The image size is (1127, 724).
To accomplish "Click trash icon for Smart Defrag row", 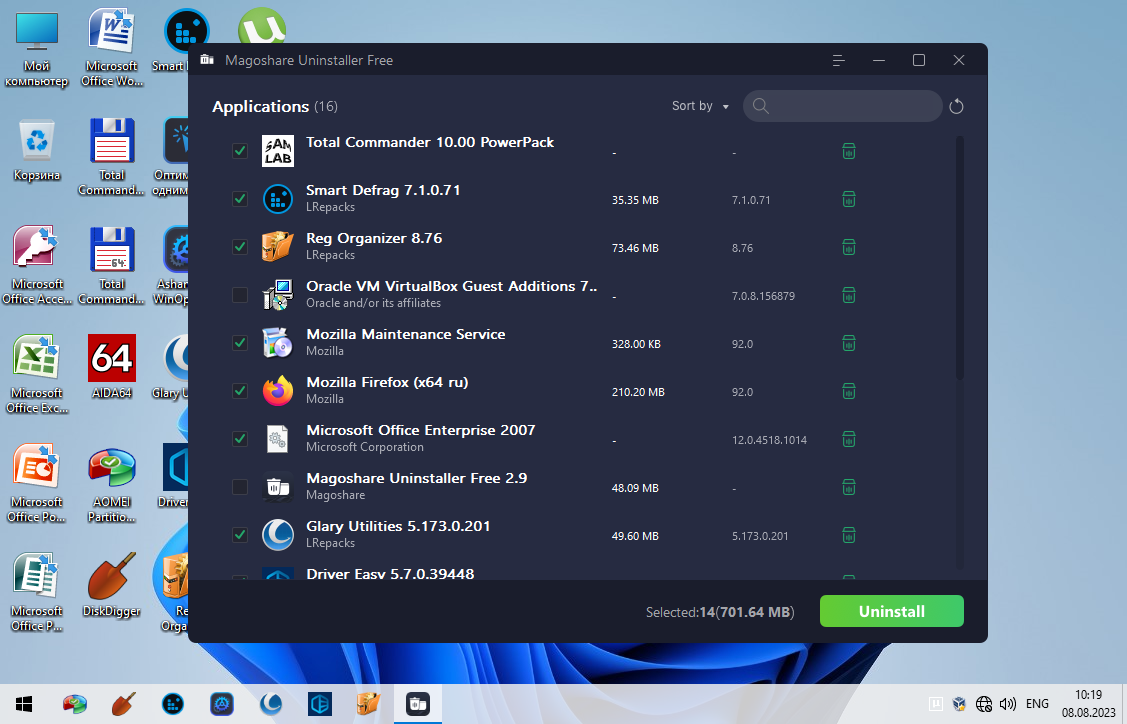I will [849, 199].
